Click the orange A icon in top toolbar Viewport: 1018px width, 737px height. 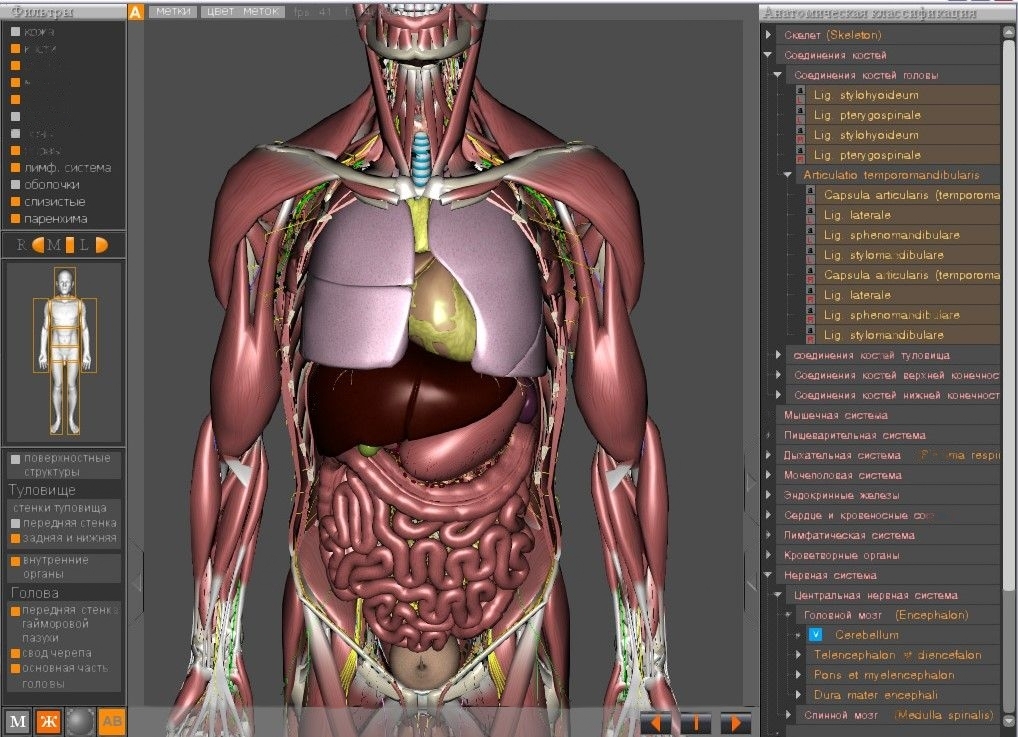(x=135, y=13)
